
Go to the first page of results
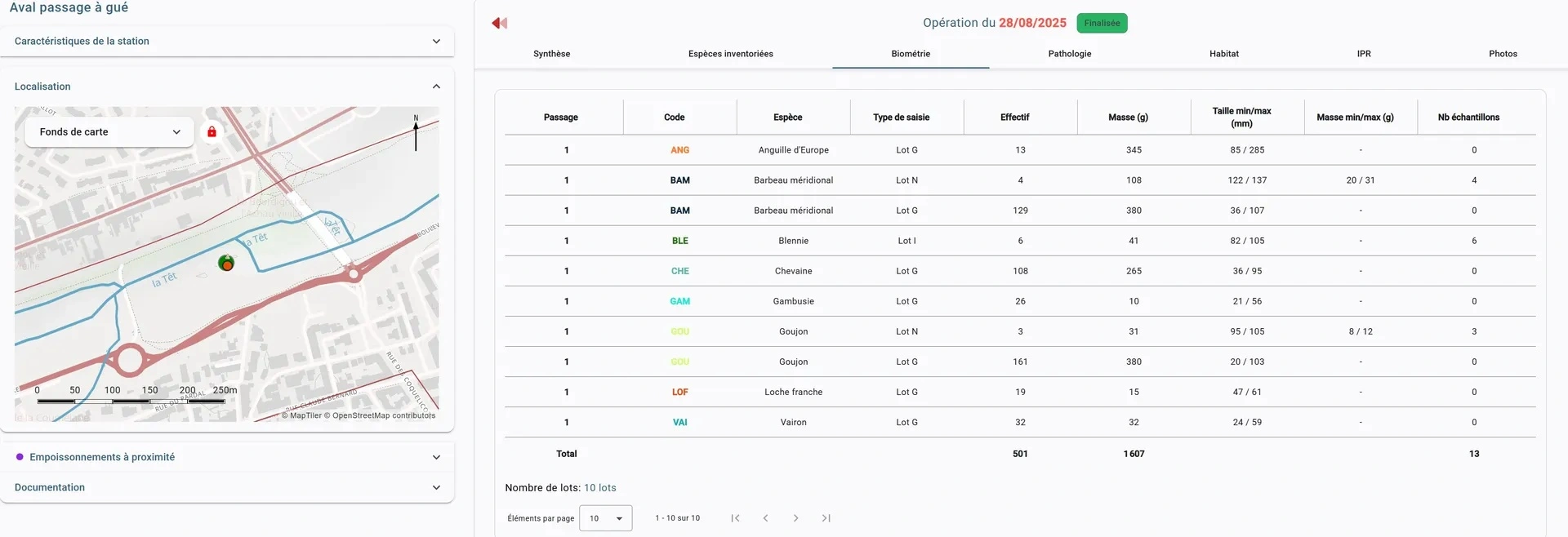pos(735,518)
